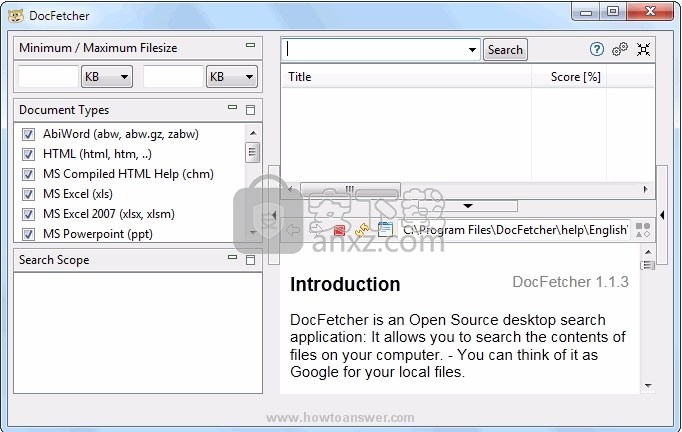
Task: Uncheck MS Excel 2007 (xlsx, xlsm)
Action: (28, 214)
